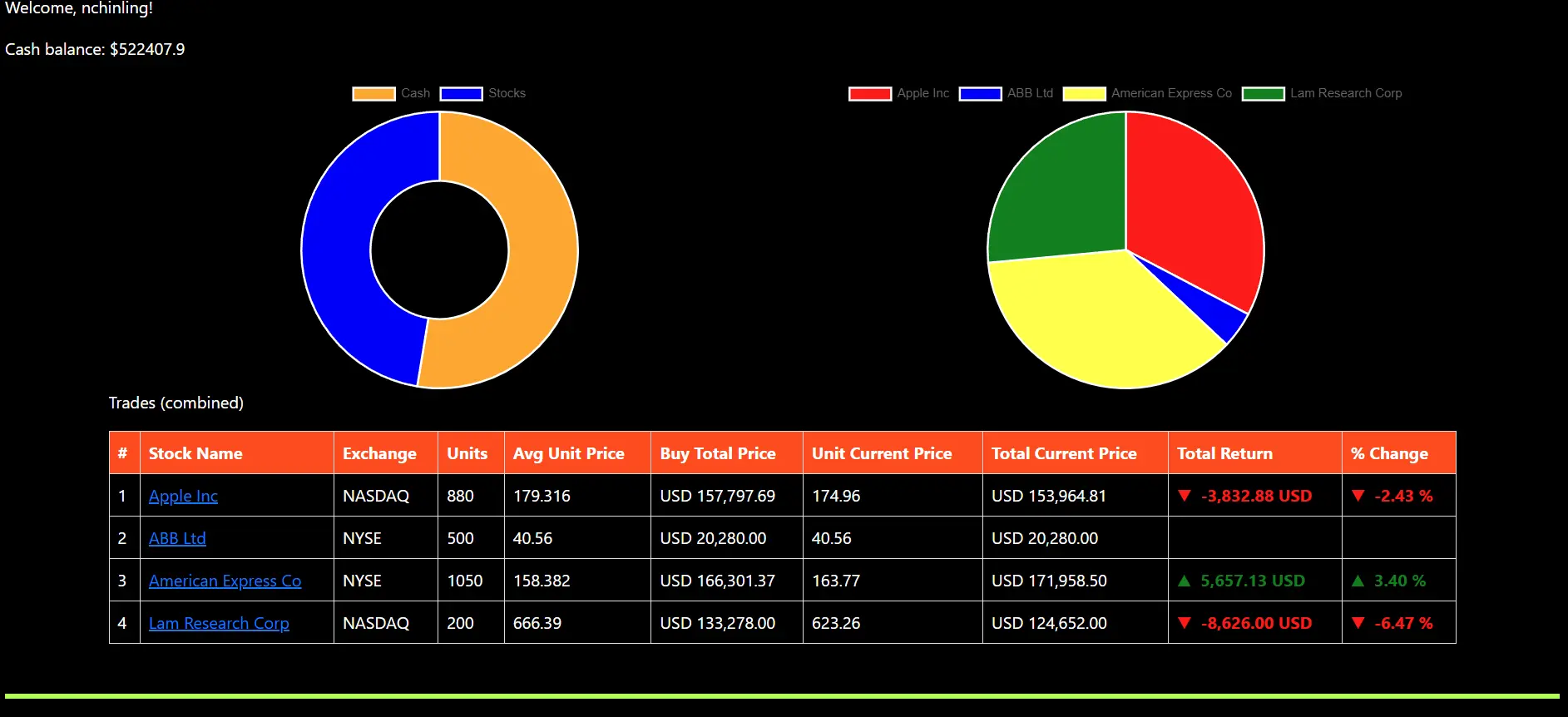Click the Exchange column header
The image size is (1568, 717).
(x=386, y=453)
